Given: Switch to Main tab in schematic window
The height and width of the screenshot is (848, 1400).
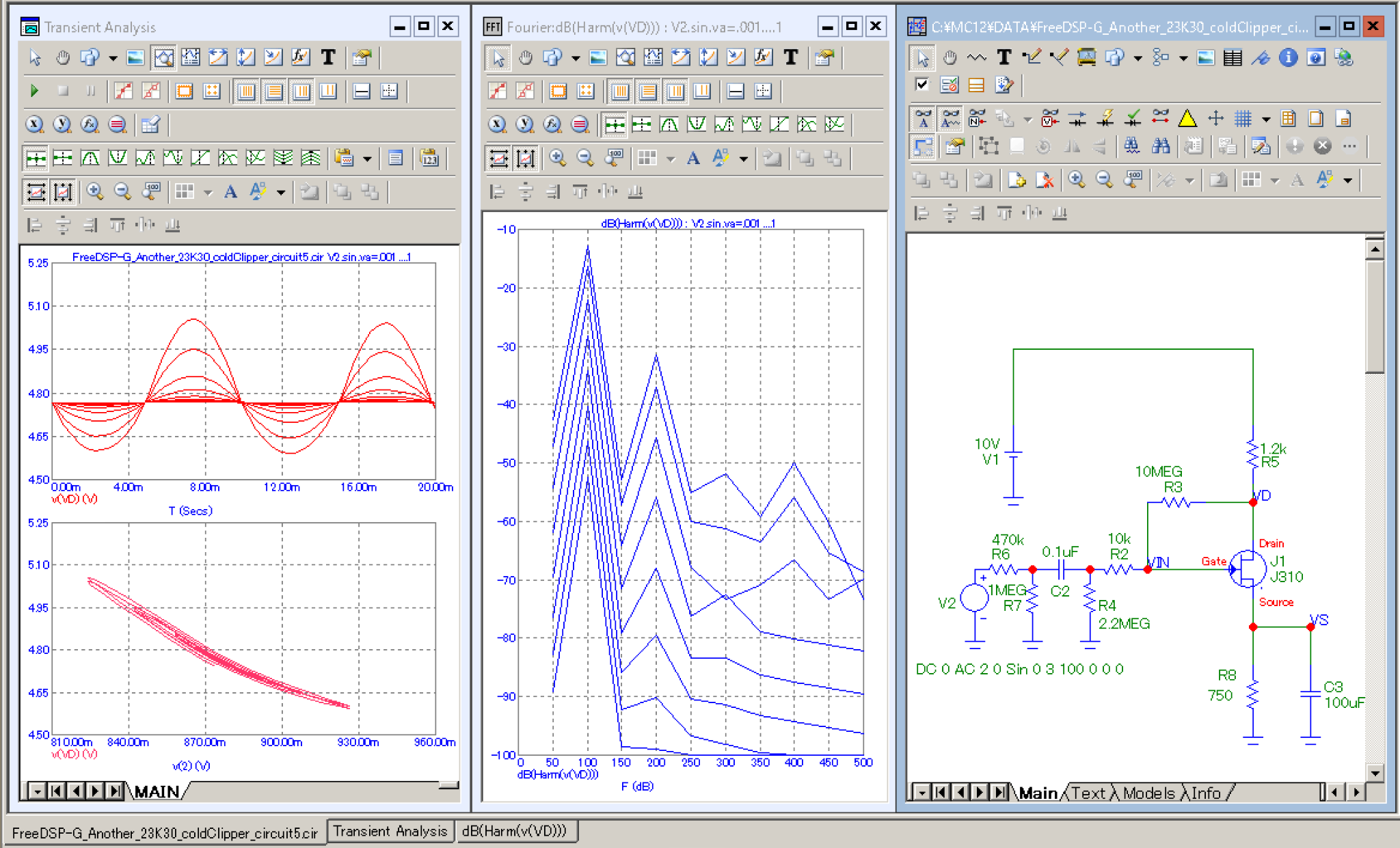Looking at the screenshot, I should click(x=1038, y=793).
